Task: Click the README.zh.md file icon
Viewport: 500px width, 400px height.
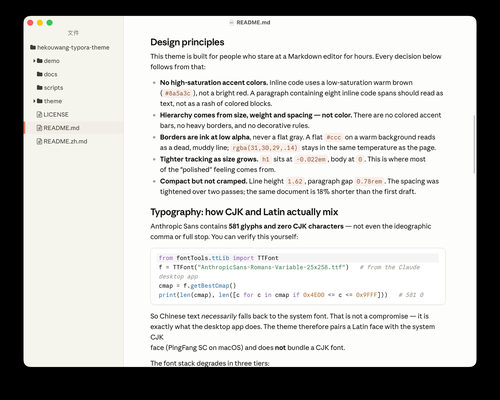Action: pyautogui.click(x=39, y=141)
